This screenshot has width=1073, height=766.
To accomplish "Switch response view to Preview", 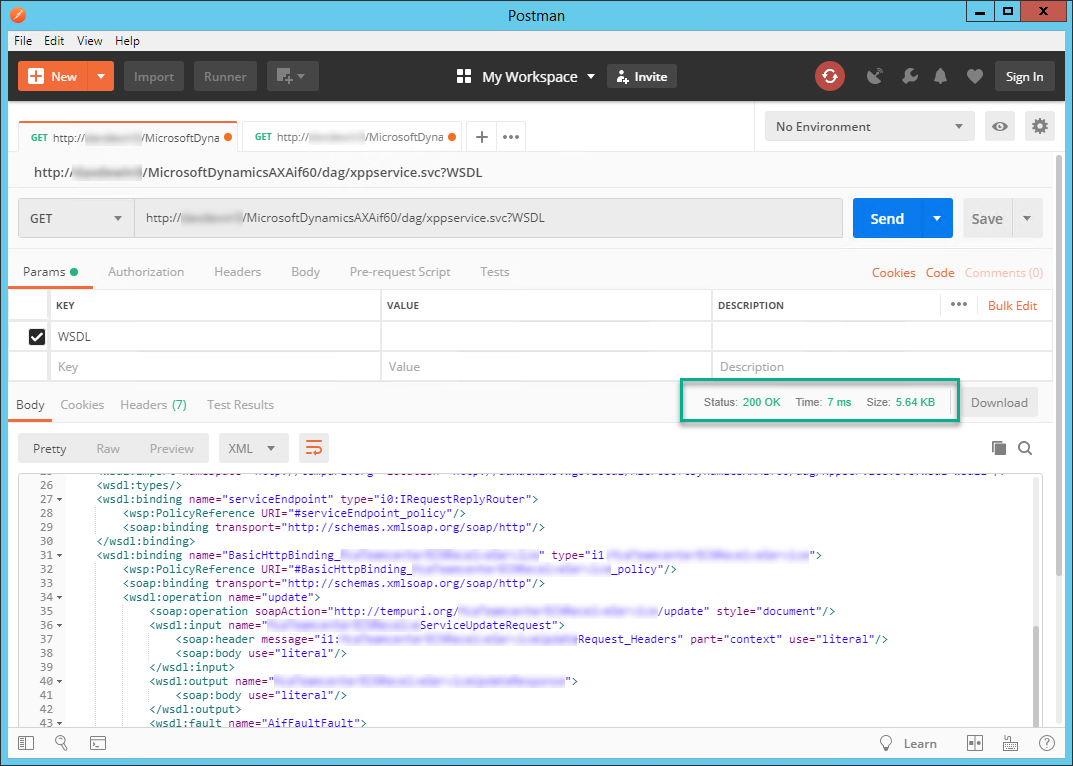I will click(172, 448).
